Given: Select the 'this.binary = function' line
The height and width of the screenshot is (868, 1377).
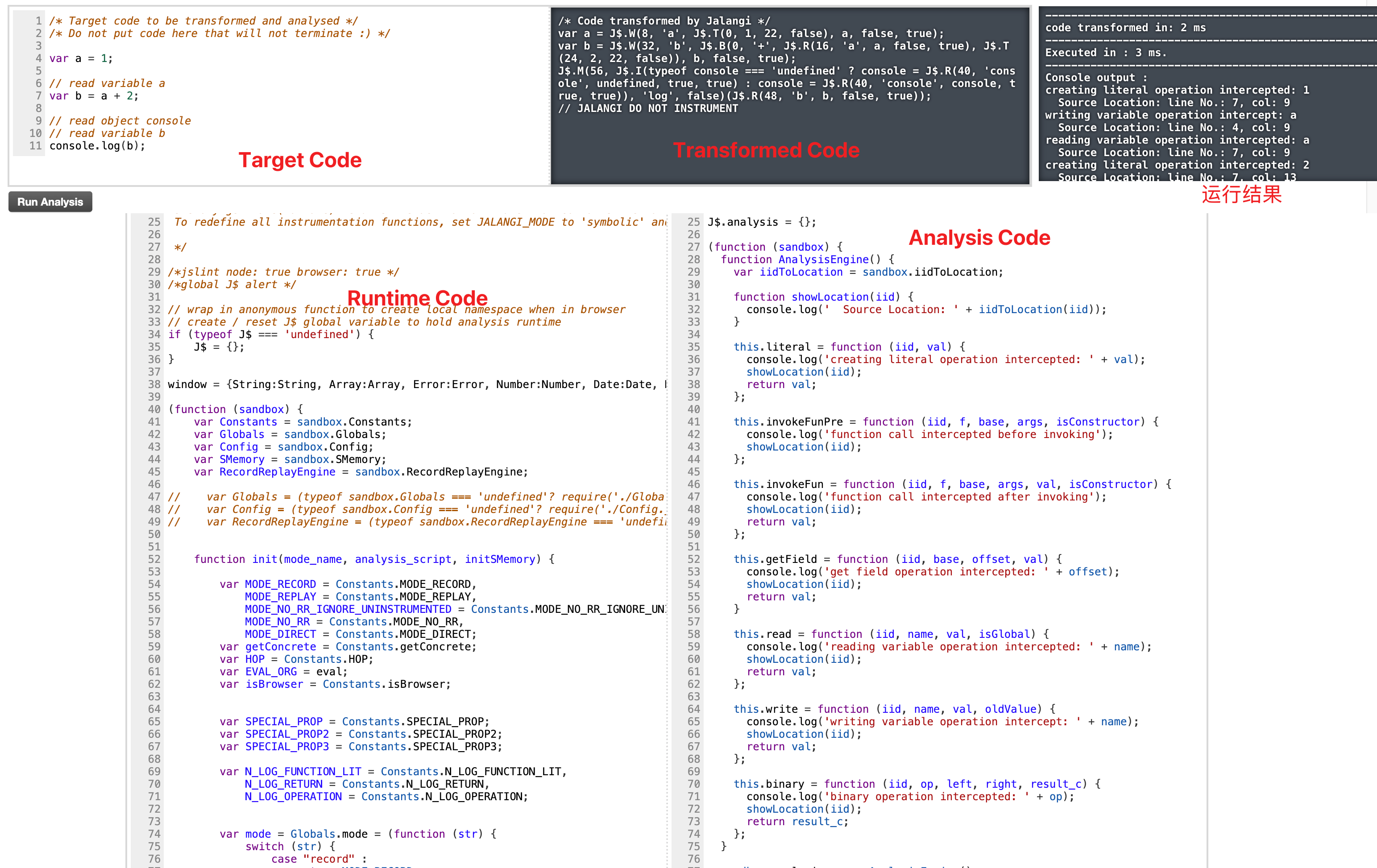Looking at the screenshot, I should pos(917,784).
